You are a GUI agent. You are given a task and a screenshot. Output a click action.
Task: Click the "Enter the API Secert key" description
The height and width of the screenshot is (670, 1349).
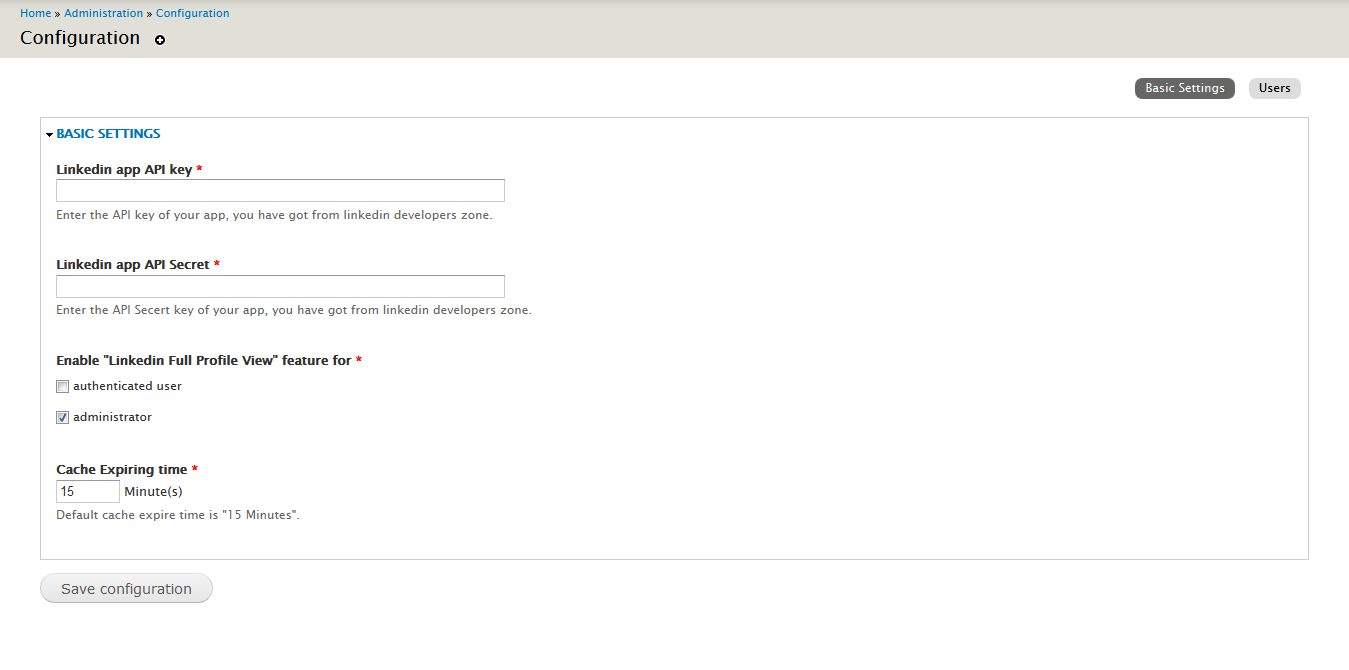coord(294,310)
